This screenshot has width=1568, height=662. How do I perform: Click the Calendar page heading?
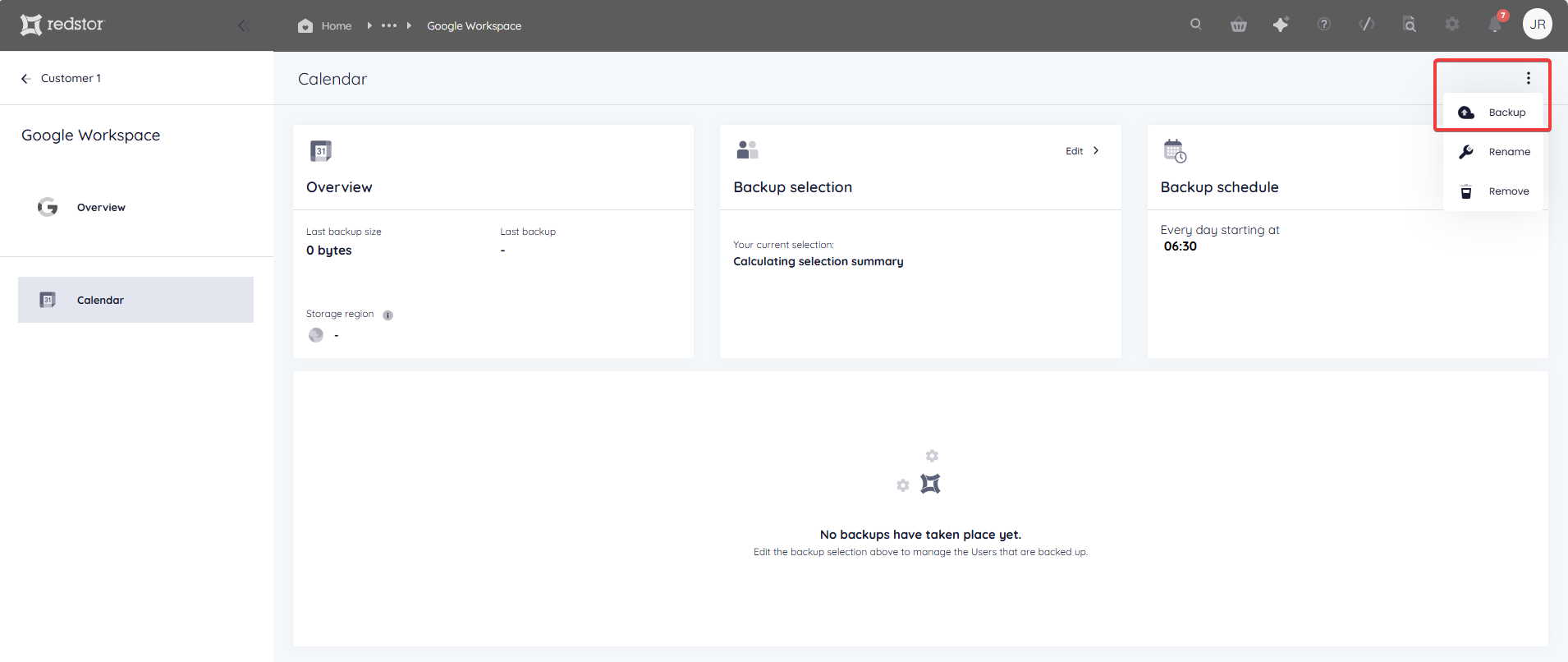click(x=332, y=79)
